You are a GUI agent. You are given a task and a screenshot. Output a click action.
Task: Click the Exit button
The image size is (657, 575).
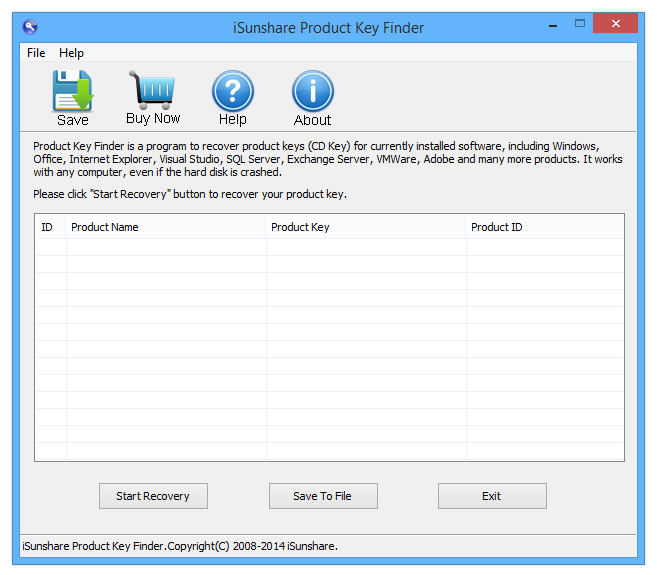pyautogui.click(x=492, y=496)
